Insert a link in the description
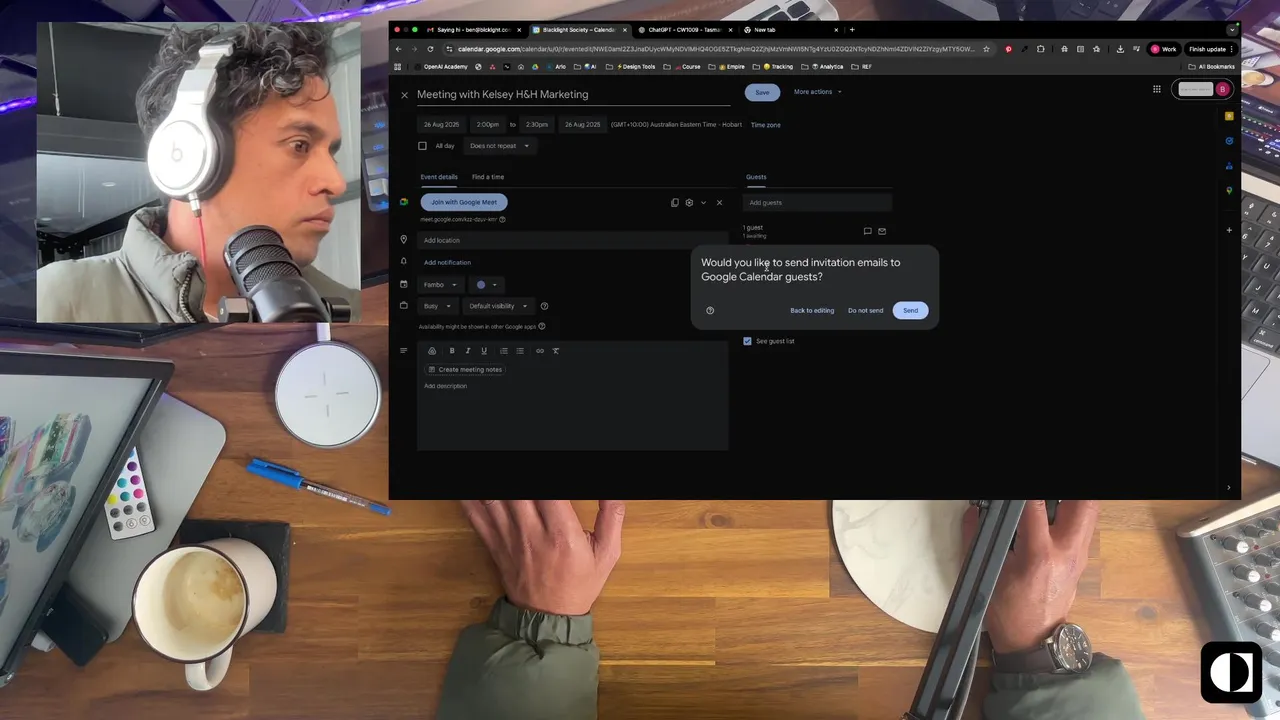Viewport: 1280px width, 720px height. pos(540,351)
